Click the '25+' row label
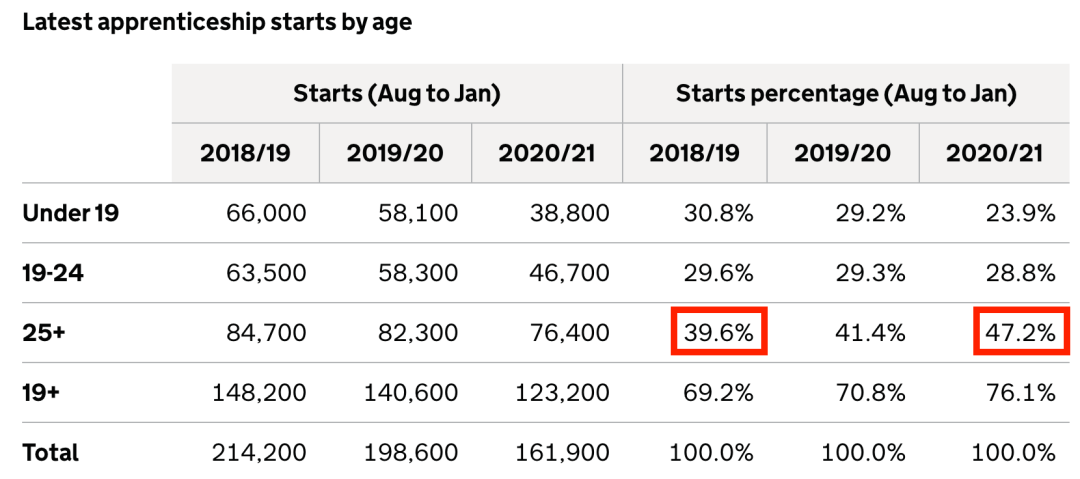 pyautogui.click(x=44, y=332)
